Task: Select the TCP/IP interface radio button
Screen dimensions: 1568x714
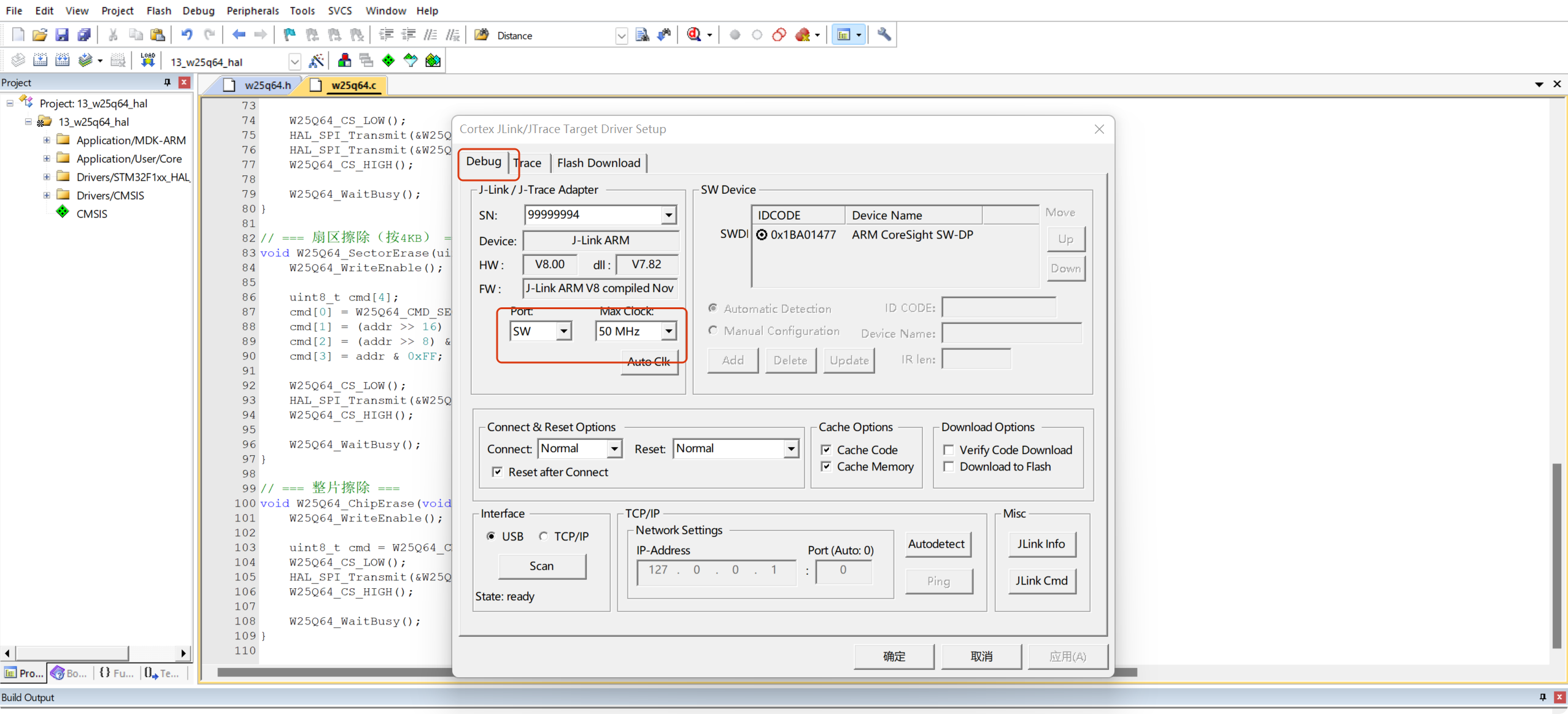Action: (x=543, y=535)
